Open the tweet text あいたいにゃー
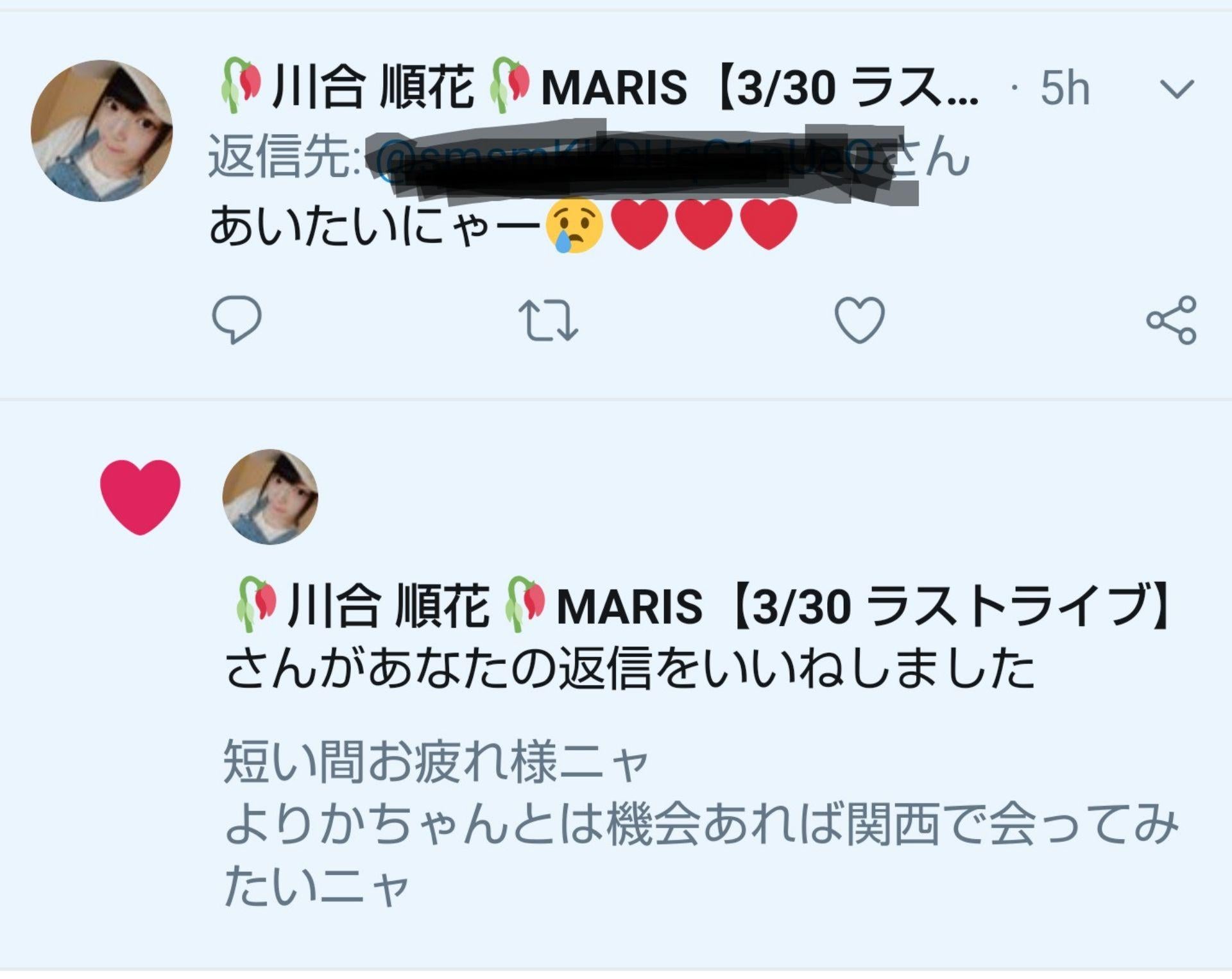 375,226
